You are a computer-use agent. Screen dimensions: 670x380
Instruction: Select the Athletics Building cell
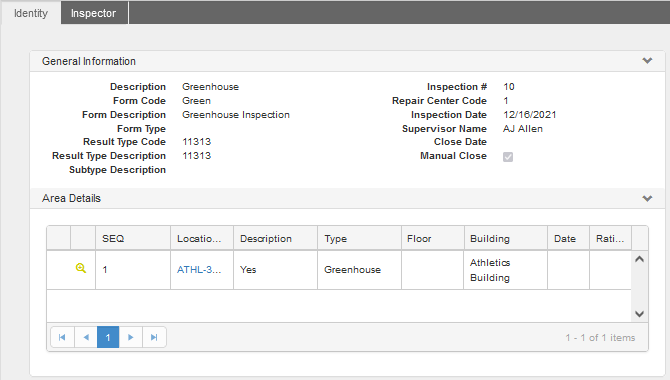tap(505, 270)
